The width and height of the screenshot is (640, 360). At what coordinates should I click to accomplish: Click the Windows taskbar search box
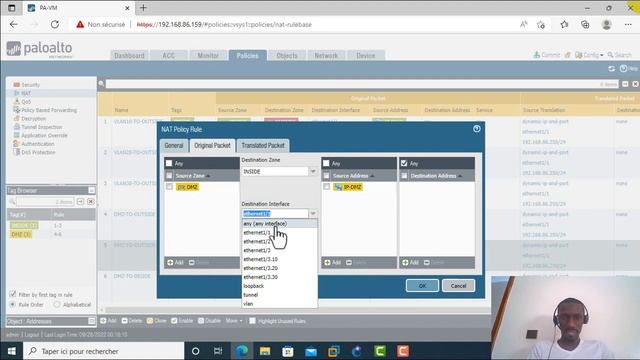[x=104, y=351]
